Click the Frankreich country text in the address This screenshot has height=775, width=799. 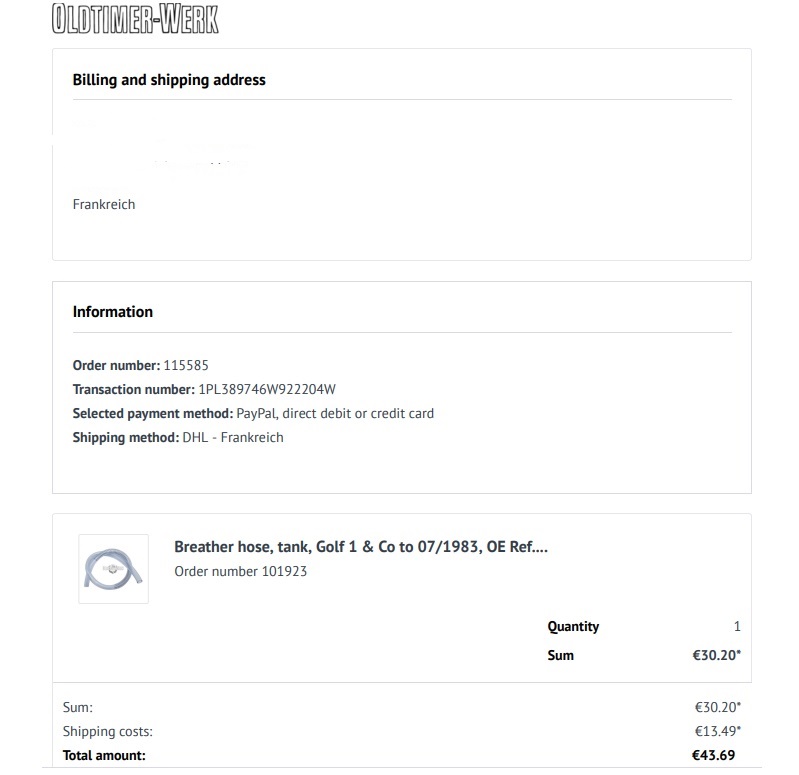click(104, 204)
